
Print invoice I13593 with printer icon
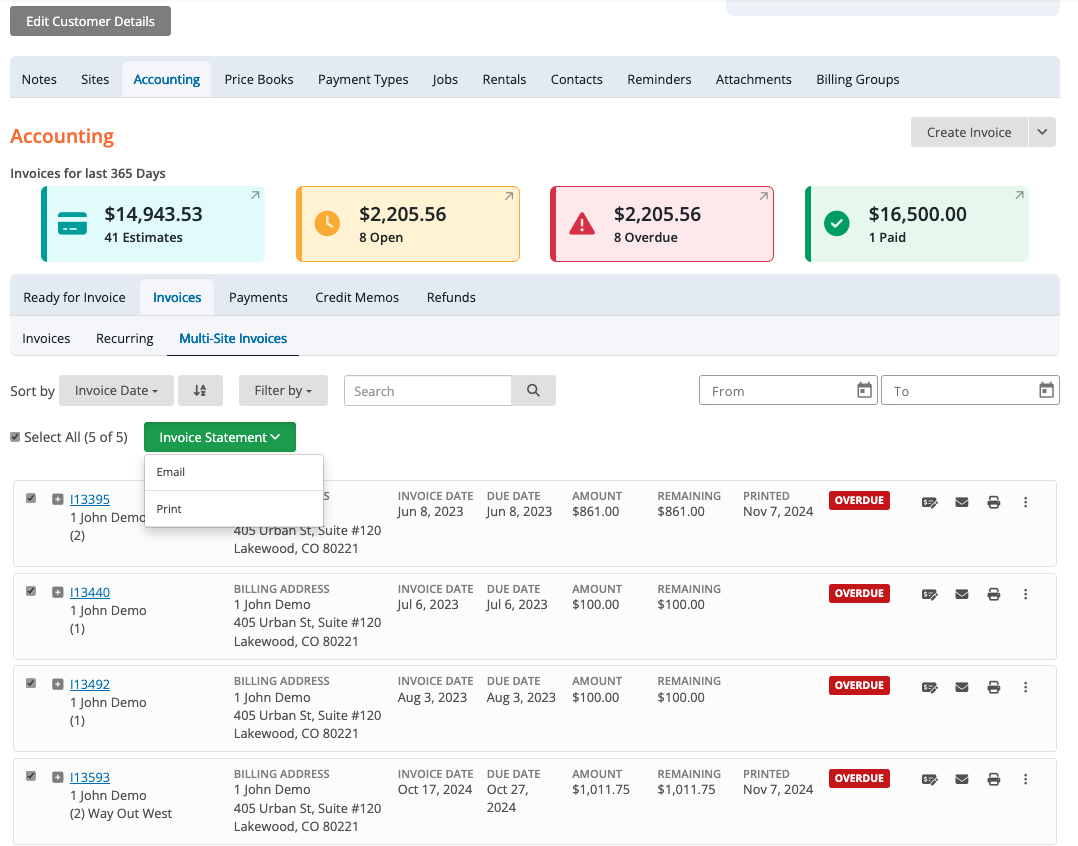993,779
